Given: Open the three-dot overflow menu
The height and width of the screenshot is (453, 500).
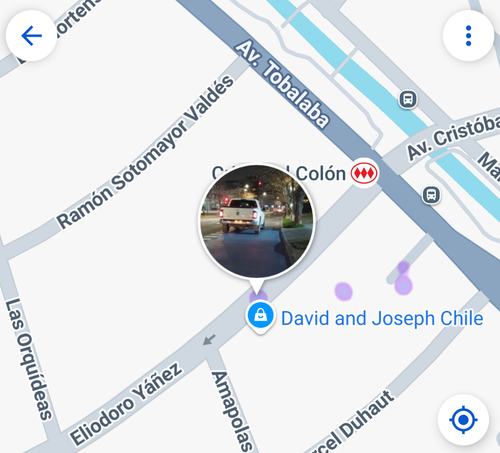Looking at the screenshot, I should [468, 36].
